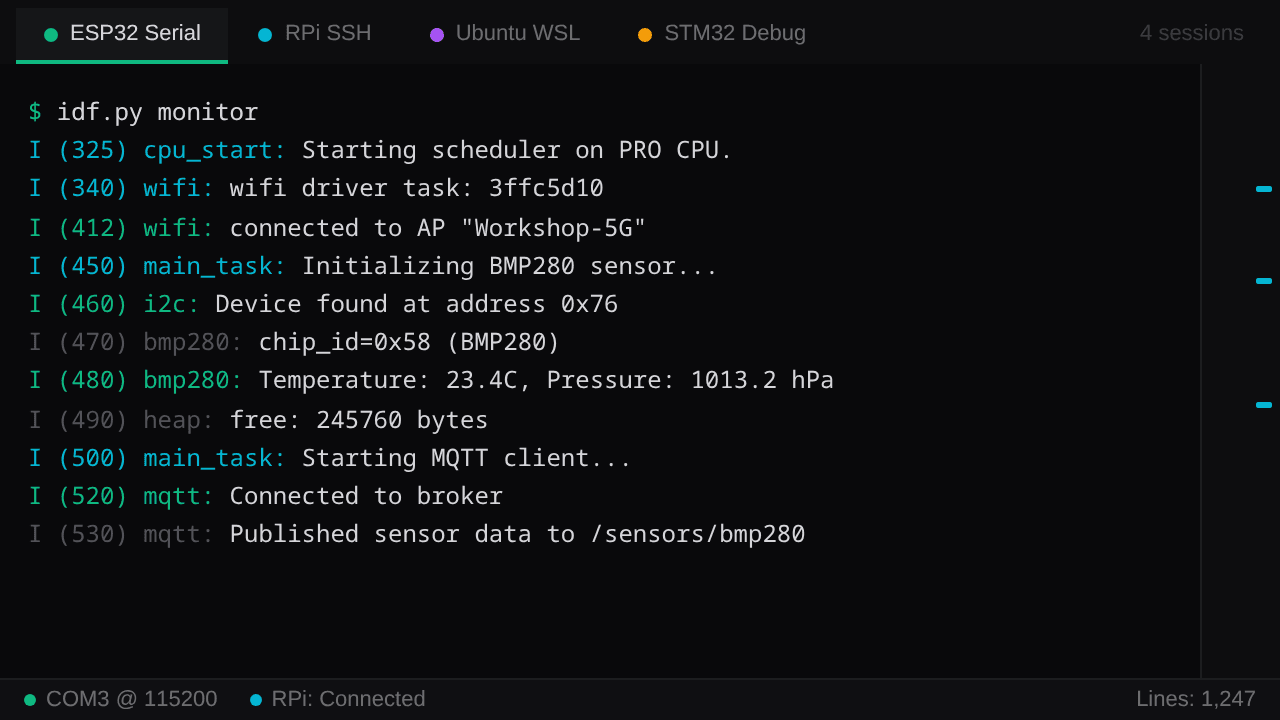Screen dimensions: 1280x720
Task: Click the orange STM32 Debug tab dot
Action: 645,35
